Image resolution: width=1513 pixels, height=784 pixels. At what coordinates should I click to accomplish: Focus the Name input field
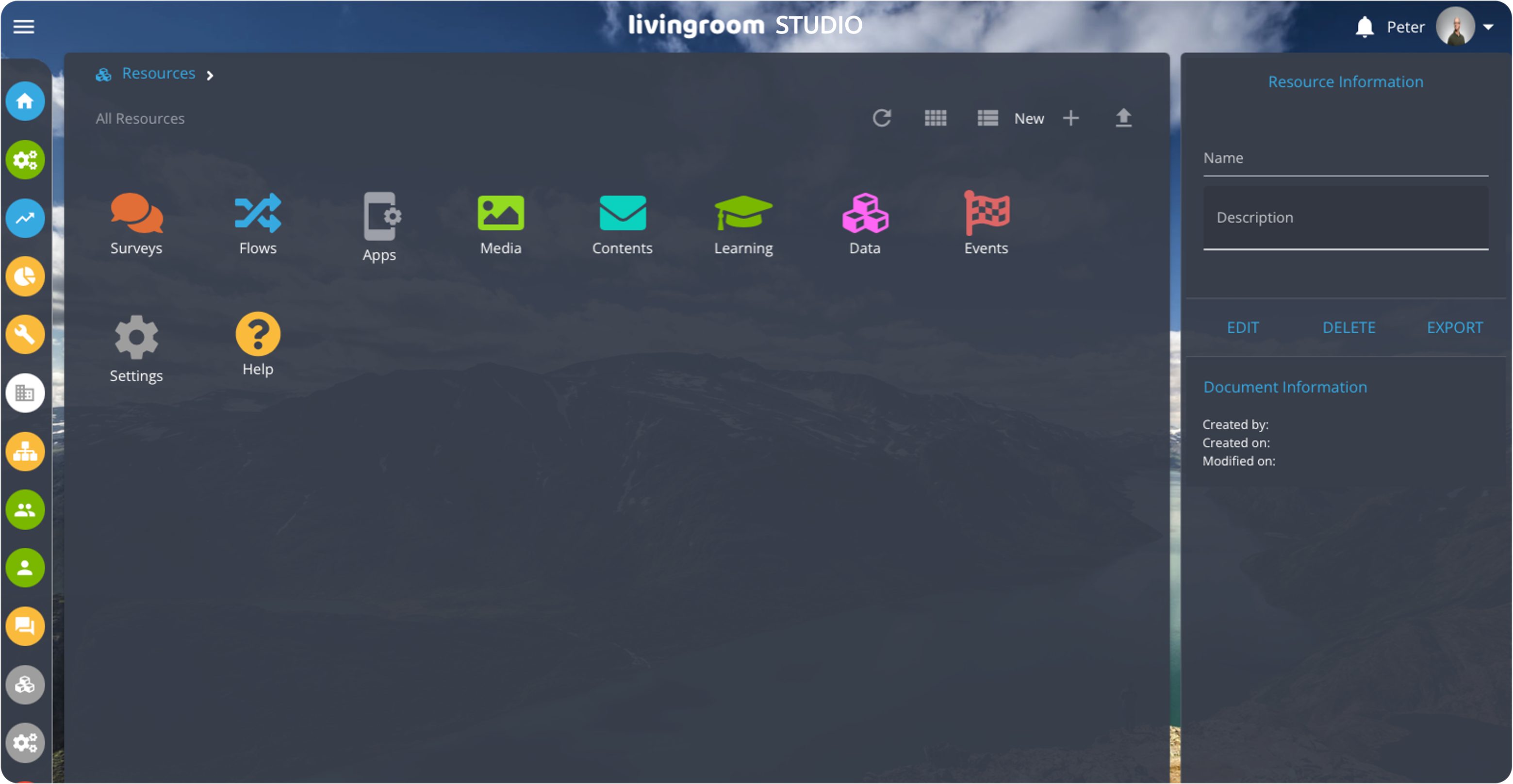click(1346, 159)
